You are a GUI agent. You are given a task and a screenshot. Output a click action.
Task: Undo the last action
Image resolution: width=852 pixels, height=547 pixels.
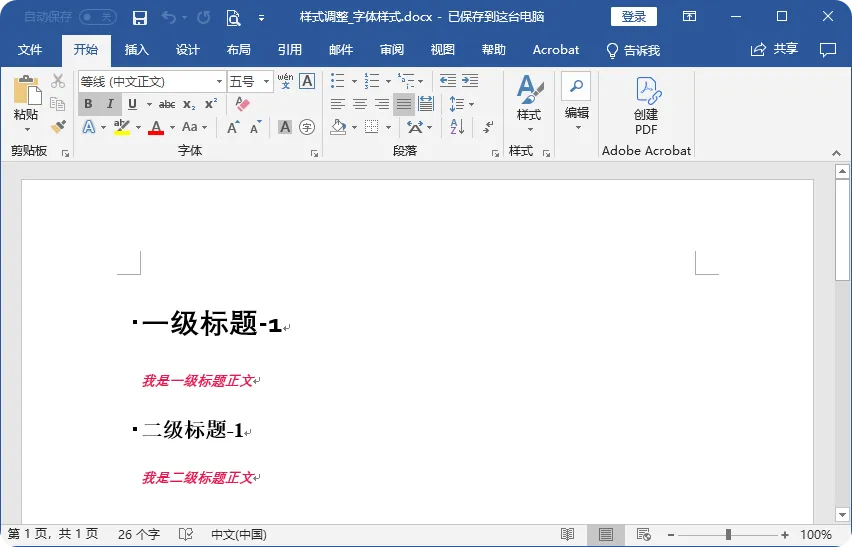pyautogui.click(x=168, y=18)
